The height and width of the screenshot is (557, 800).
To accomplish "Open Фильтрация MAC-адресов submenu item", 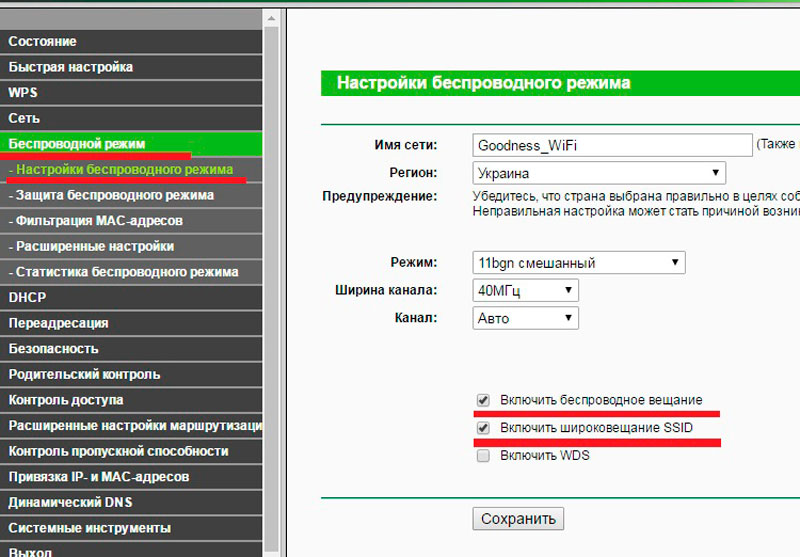I will click(x=131, y=220).
